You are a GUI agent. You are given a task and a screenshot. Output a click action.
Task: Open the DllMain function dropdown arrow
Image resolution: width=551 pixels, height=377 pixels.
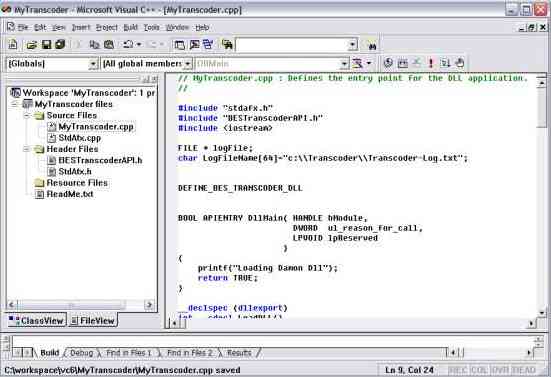tap(344, 64)
